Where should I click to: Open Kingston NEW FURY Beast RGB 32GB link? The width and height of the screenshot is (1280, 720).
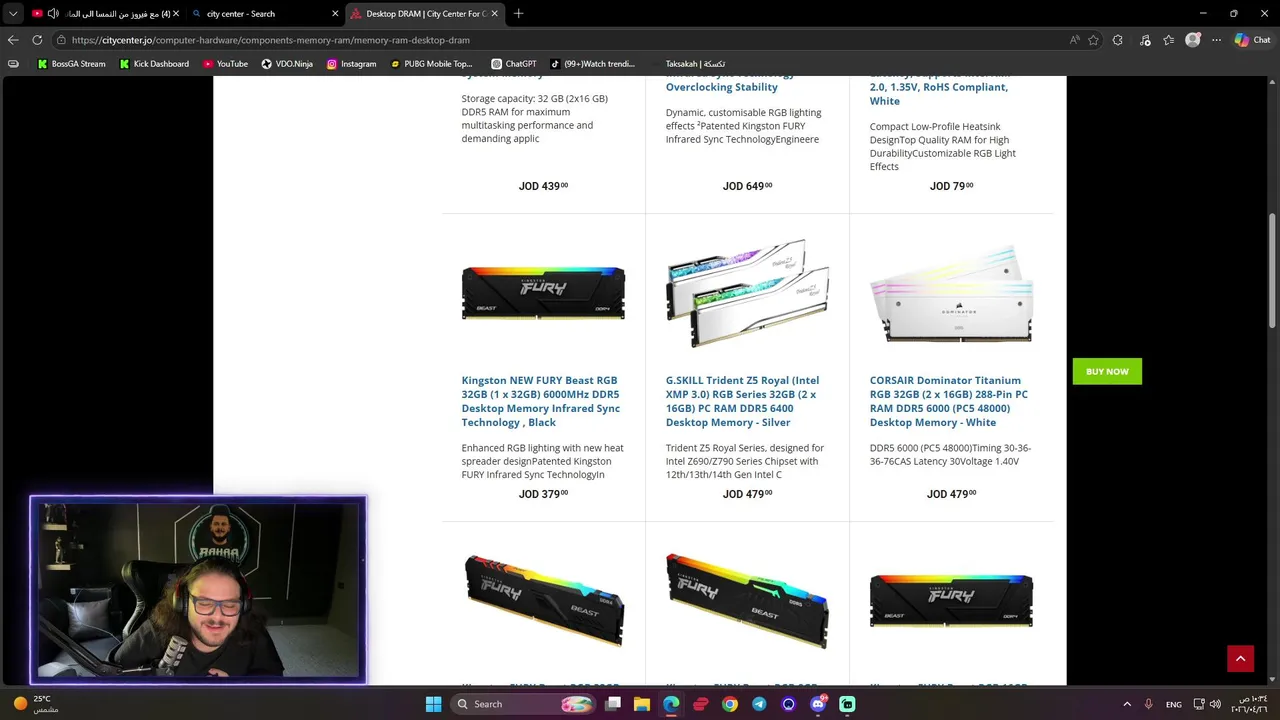point(540,401)
